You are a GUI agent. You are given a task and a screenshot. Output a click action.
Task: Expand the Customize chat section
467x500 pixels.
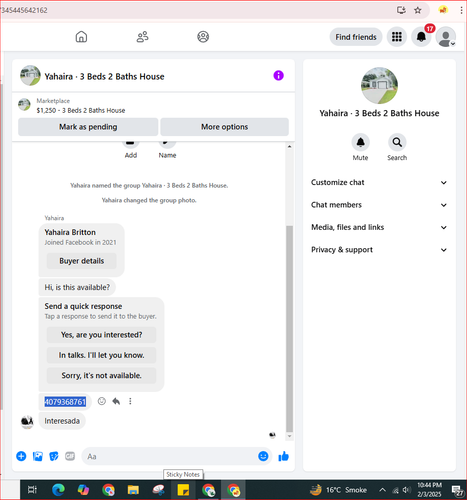click(379, 182)
